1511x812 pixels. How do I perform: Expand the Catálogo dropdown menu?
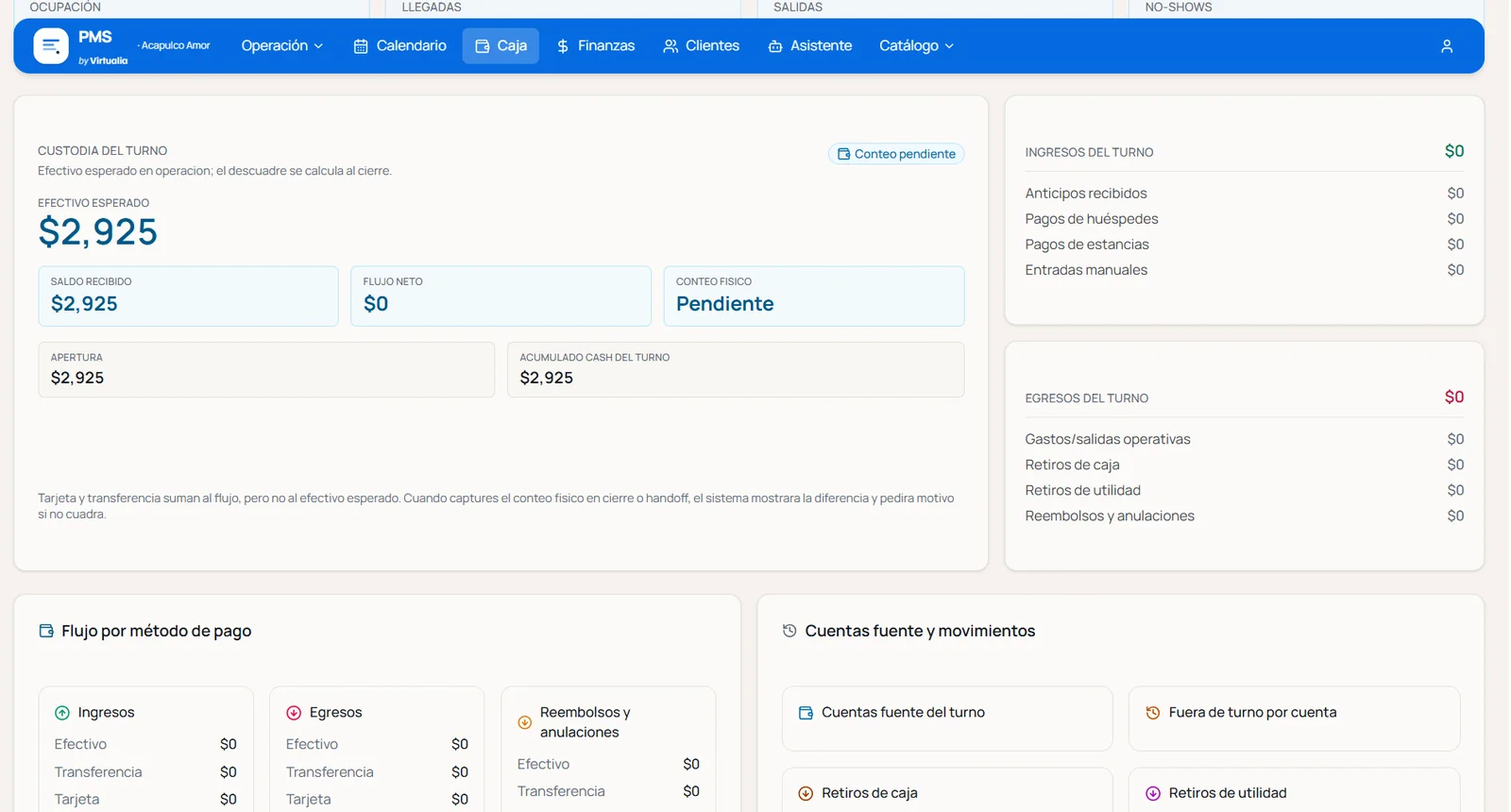[x=916, y=45]
